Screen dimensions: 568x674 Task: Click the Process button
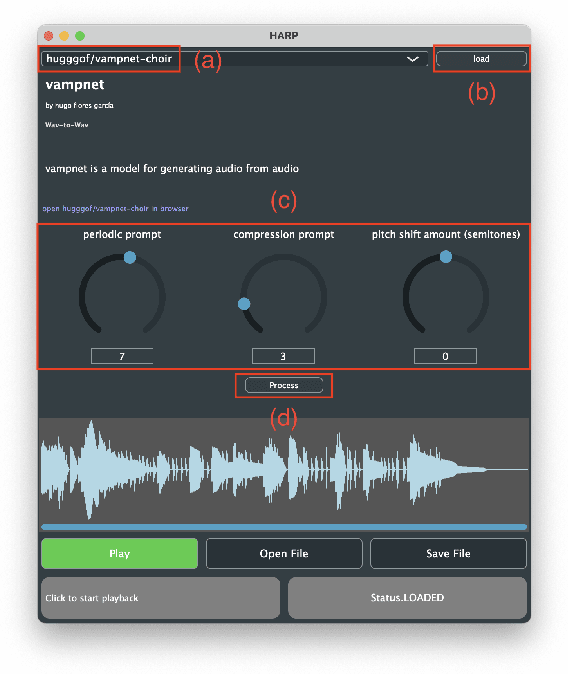(284, 385)
